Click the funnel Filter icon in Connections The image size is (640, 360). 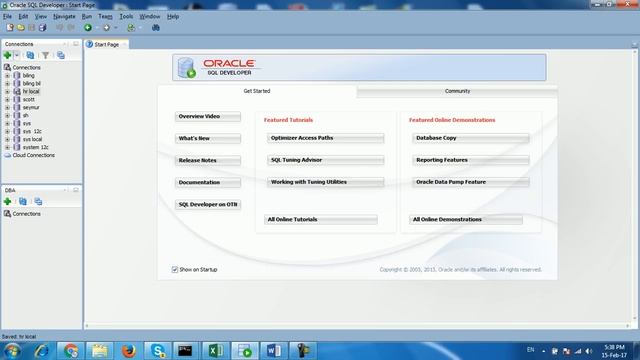45,55
